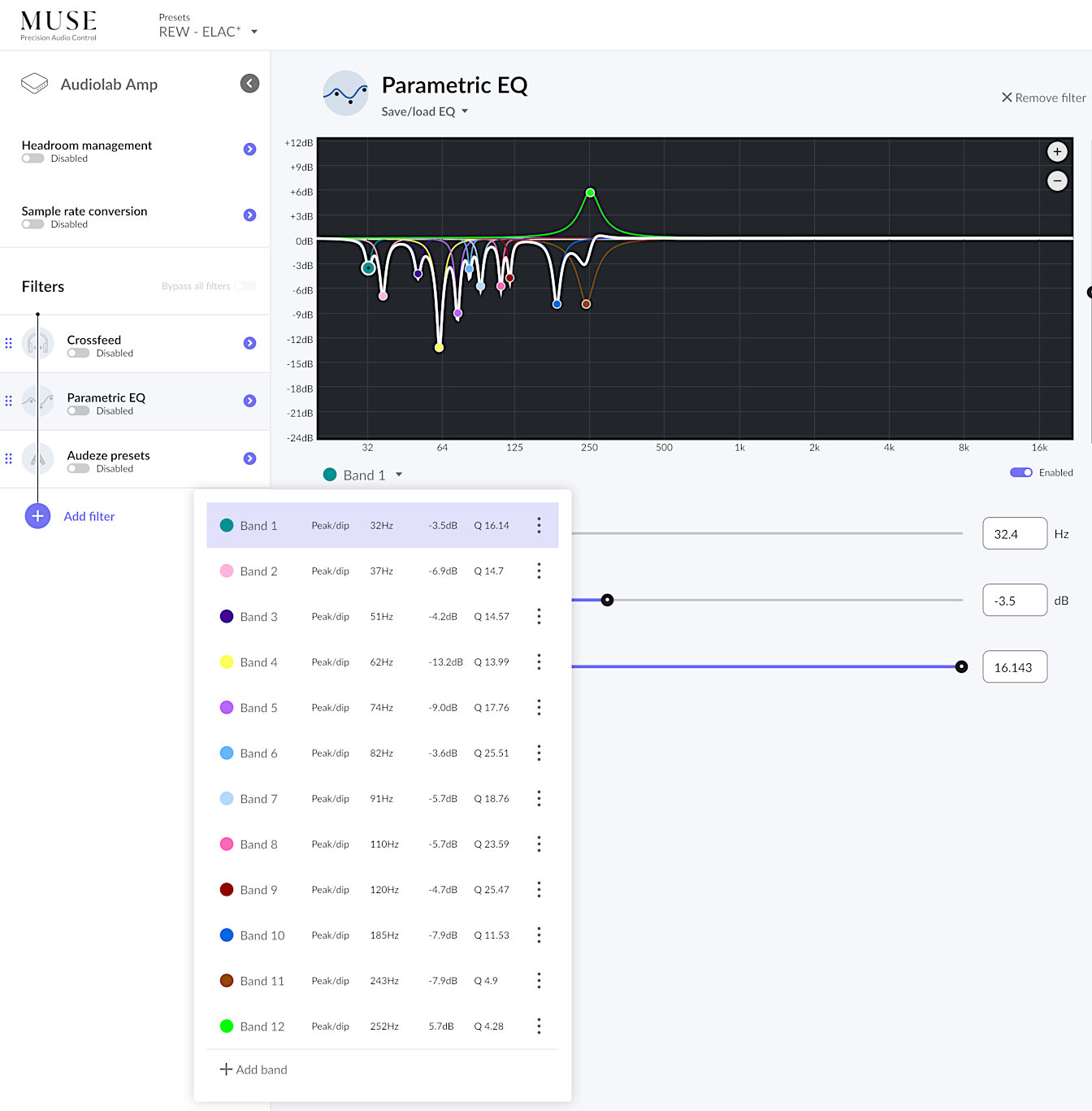The width and height of the screenshot is (1092, 1111).
Task: Open Crossfeed filter settings arrow
Action: (x=249, y=344)
